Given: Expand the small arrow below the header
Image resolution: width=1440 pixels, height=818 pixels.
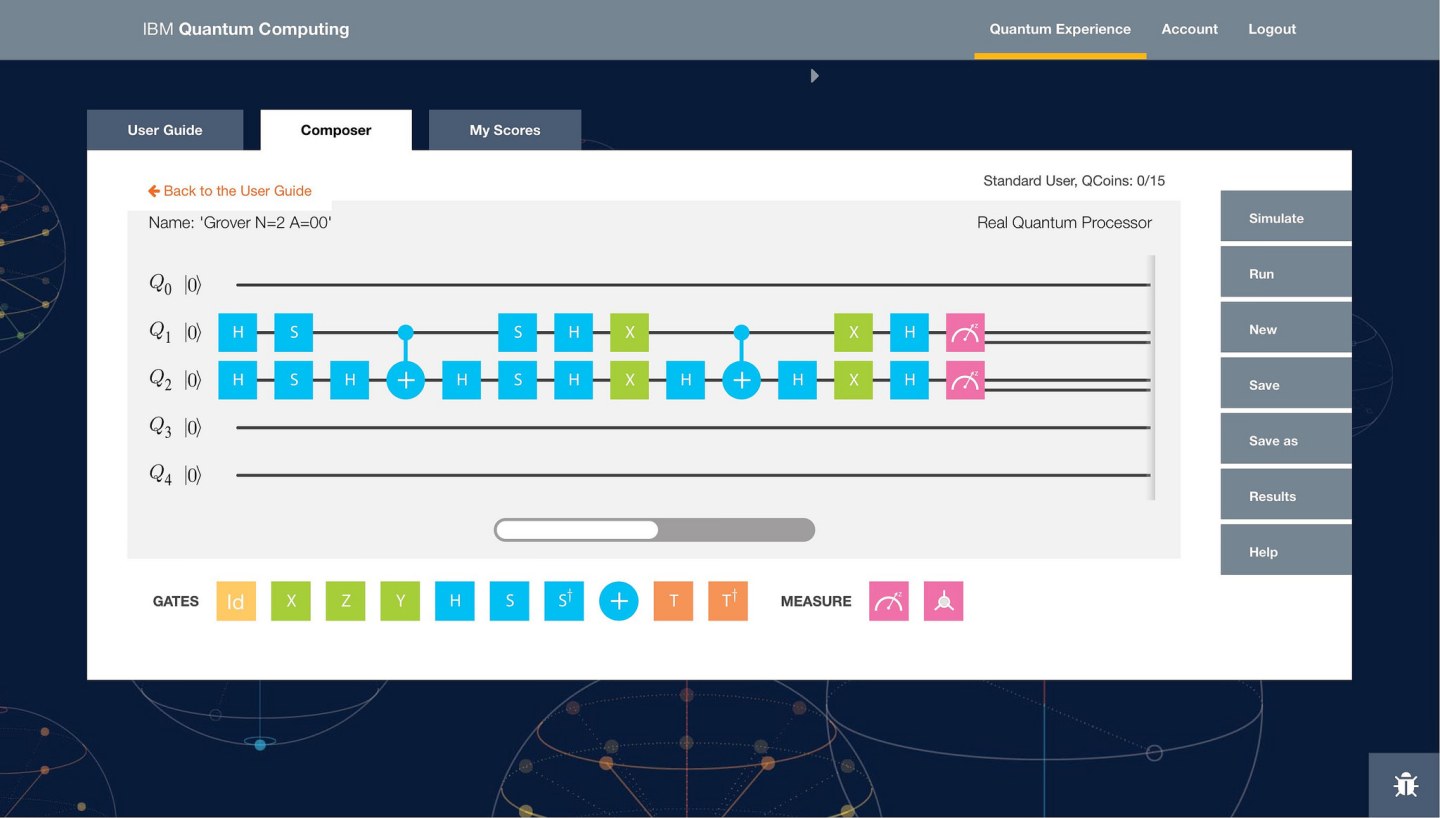Looking at the screenshot, I should click(814, 76).
